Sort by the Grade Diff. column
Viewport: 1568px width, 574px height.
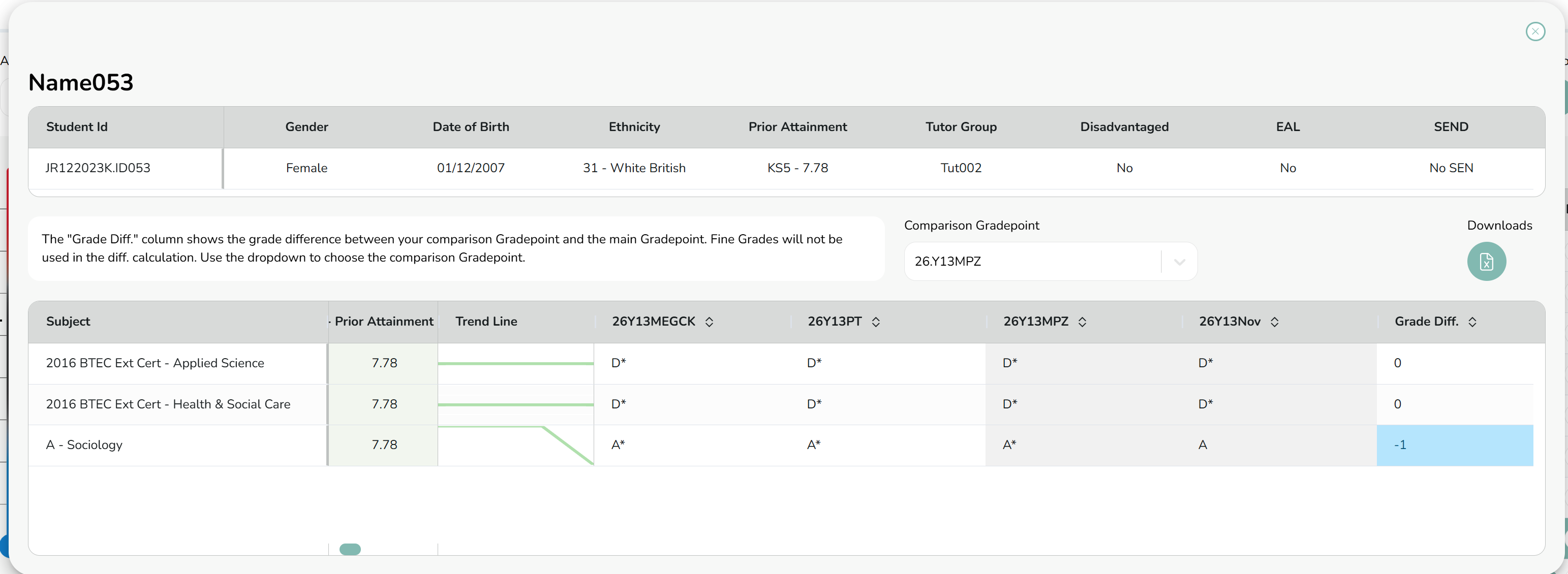[x=1472, y=322]
